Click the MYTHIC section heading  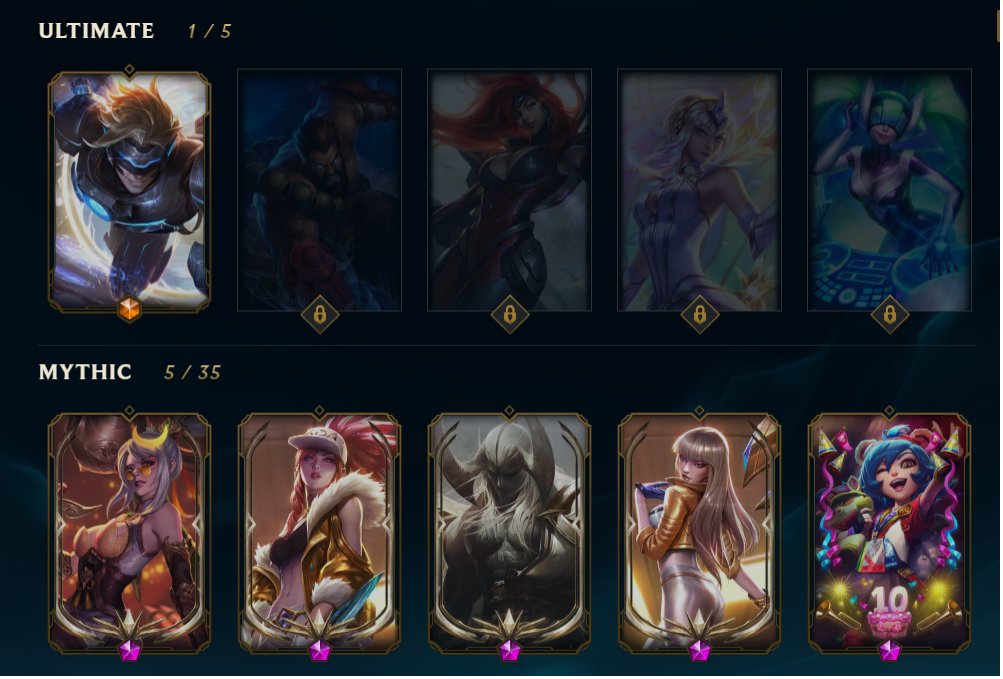click(85, 372)
